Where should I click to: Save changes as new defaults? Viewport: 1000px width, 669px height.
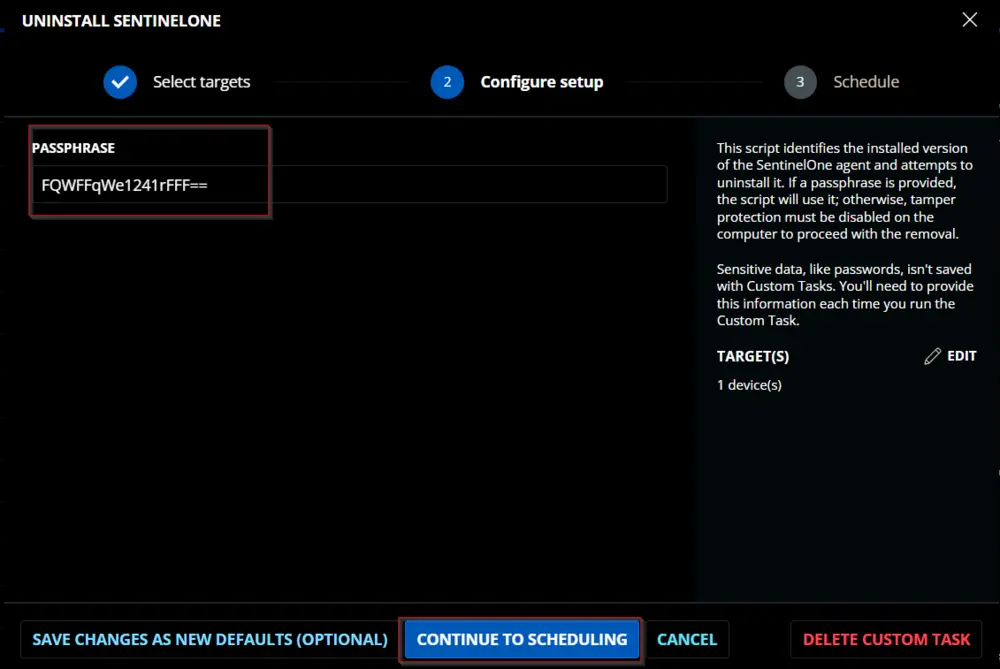(210, 639)
